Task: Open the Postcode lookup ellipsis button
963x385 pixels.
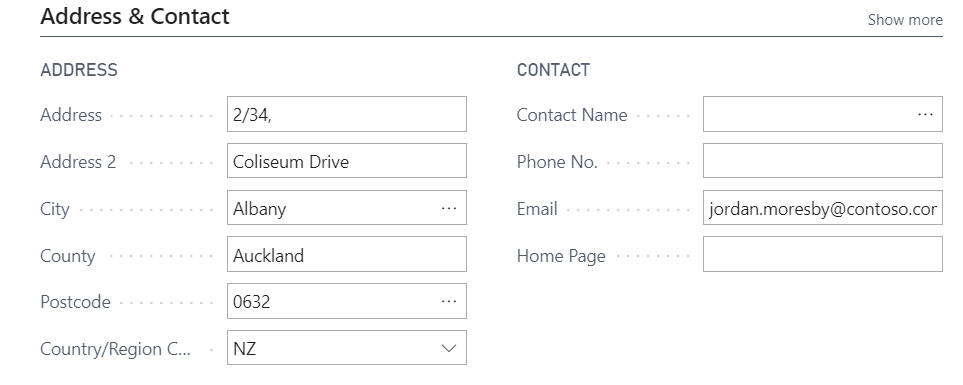Action: (449, 301)
